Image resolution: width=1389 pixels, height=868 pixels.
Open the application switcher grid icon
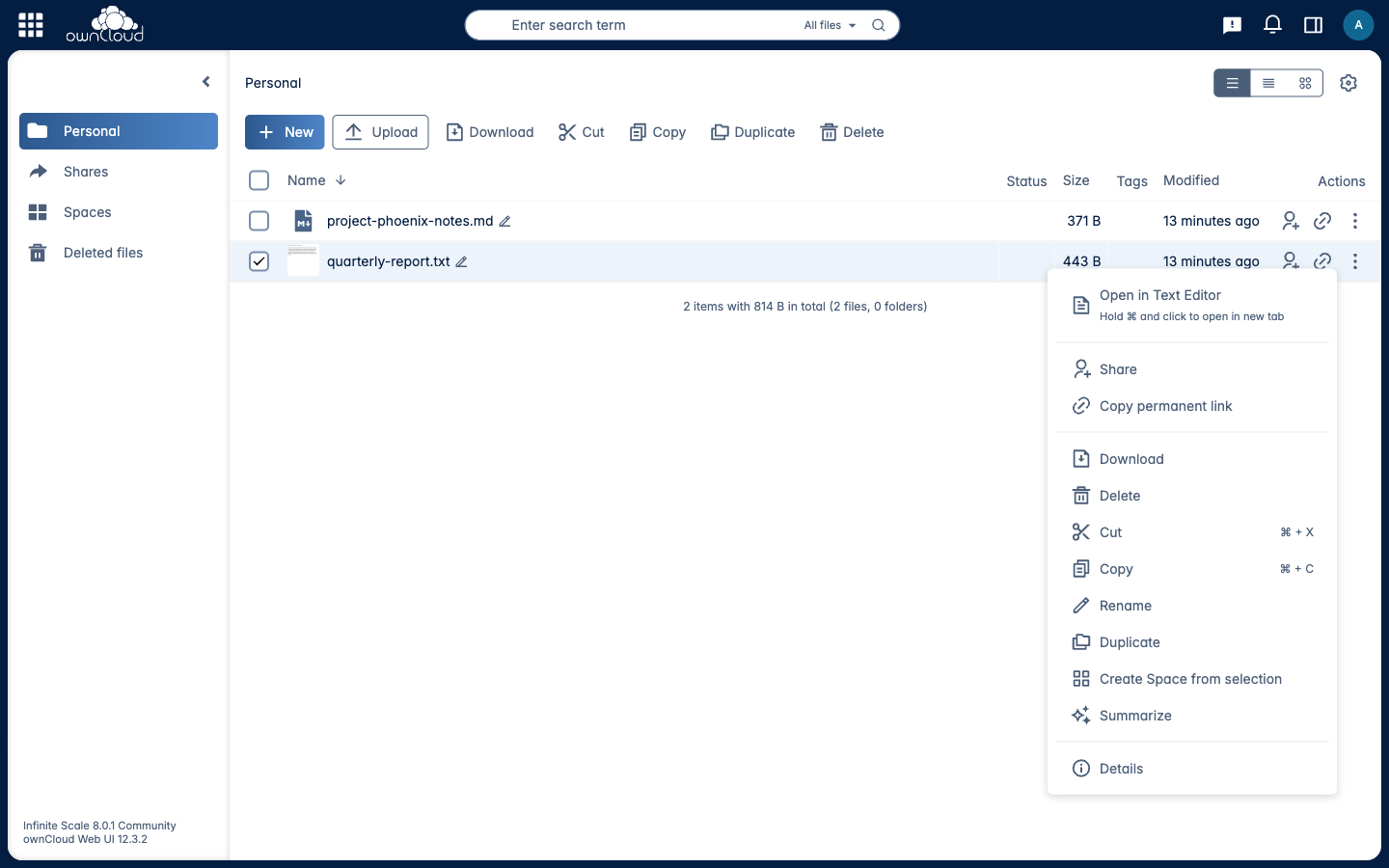[x=31, y=25]
